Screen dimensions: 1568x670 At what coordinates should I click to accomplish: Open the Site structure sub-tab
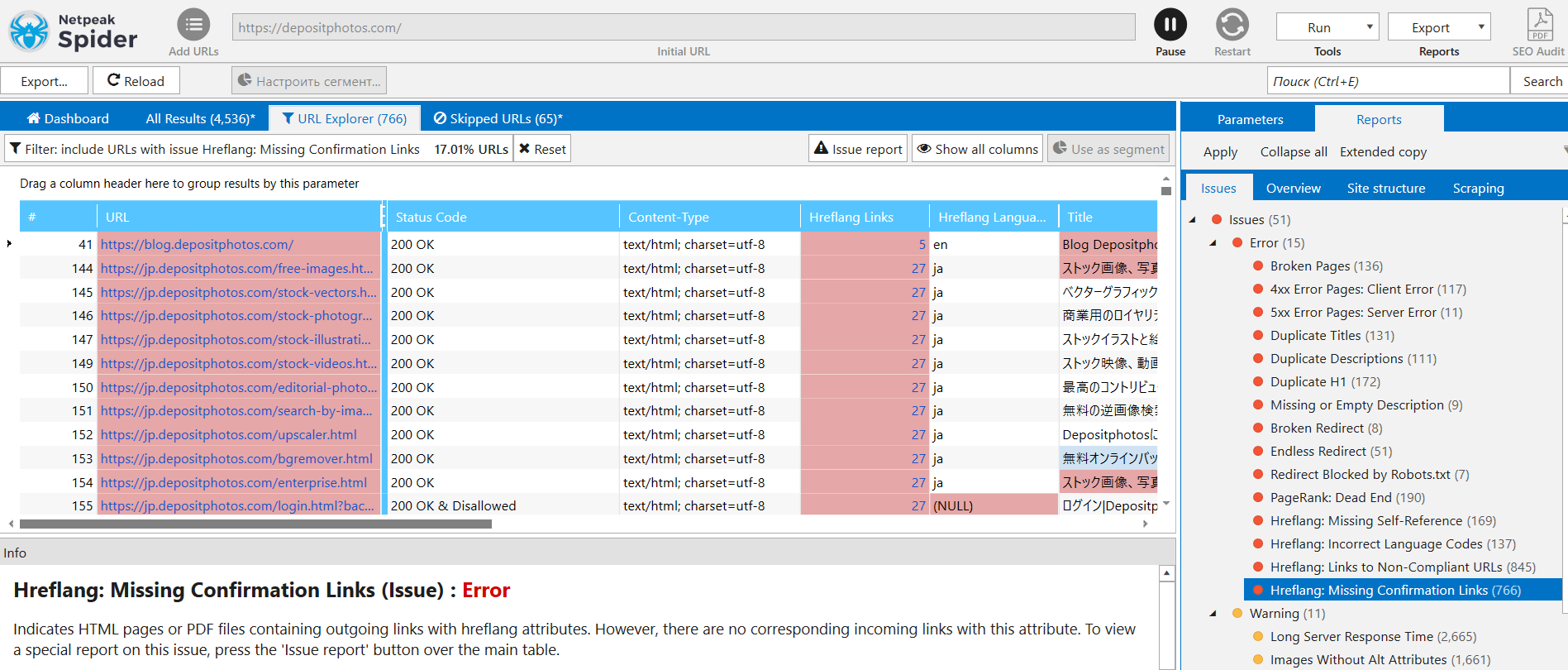coord(1386,189)
